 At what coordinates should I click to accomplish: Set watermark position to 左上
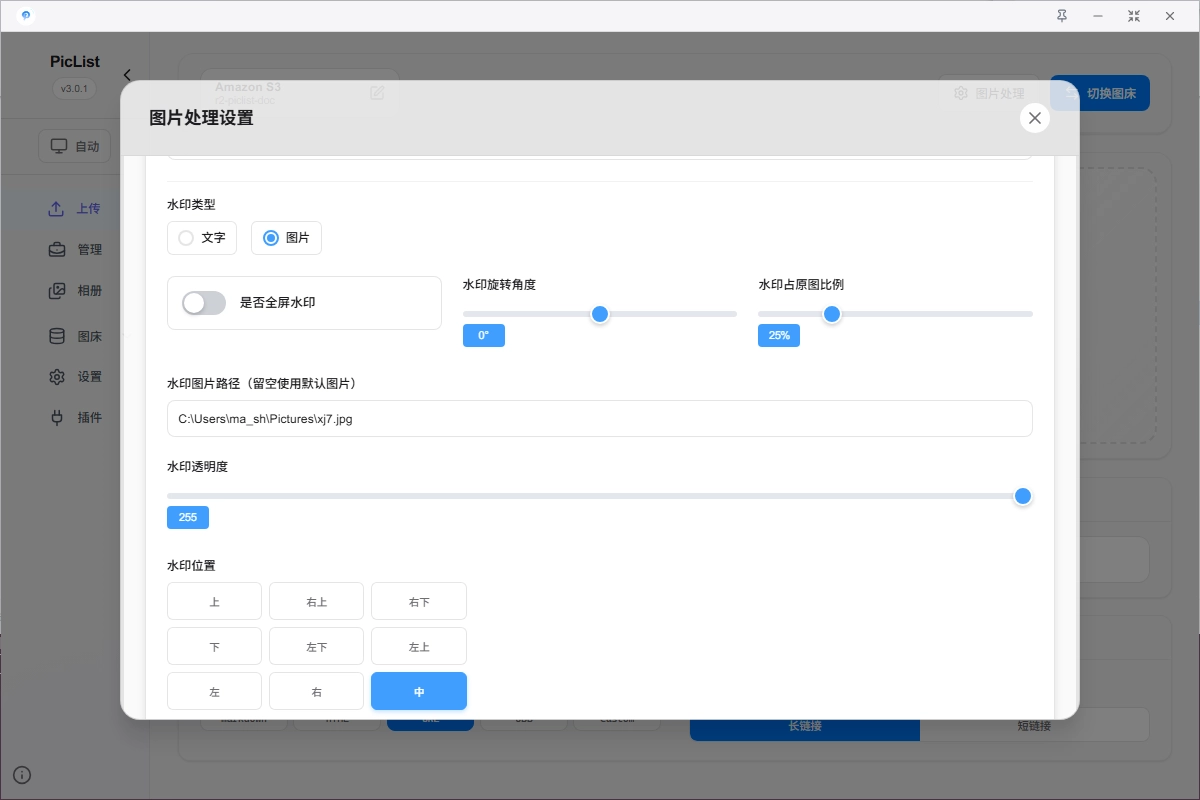tap(418, 646)
